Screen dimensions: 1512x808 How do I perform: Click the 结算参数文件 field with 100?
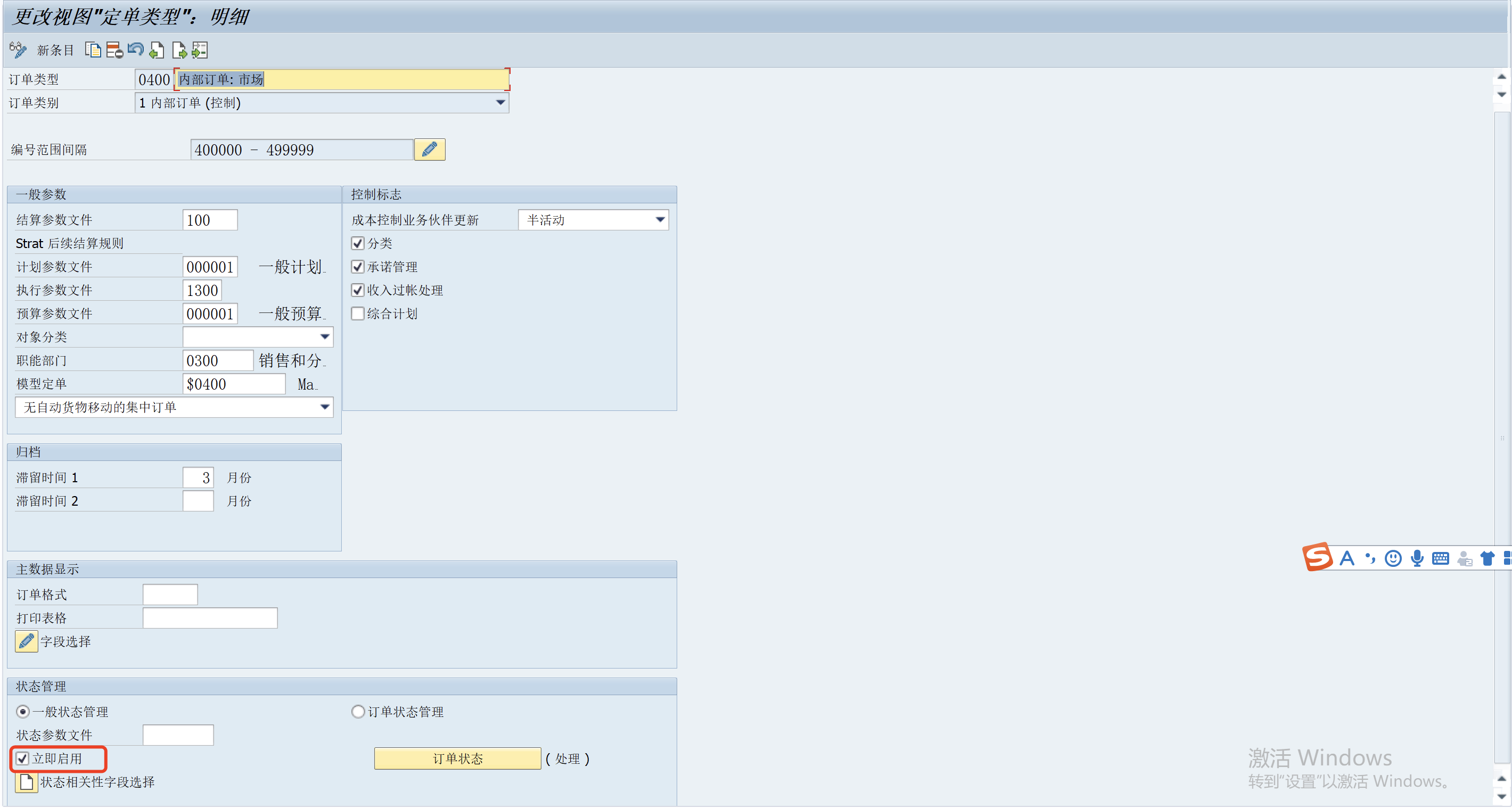coord(210,219)
